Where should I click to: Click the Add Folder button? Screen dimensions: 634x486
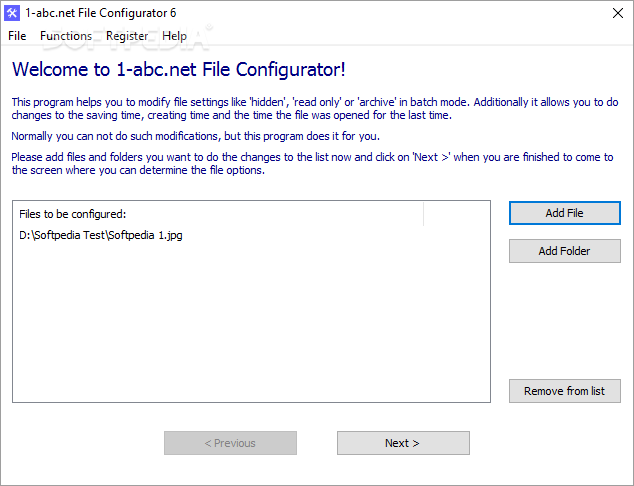(564, 251)
